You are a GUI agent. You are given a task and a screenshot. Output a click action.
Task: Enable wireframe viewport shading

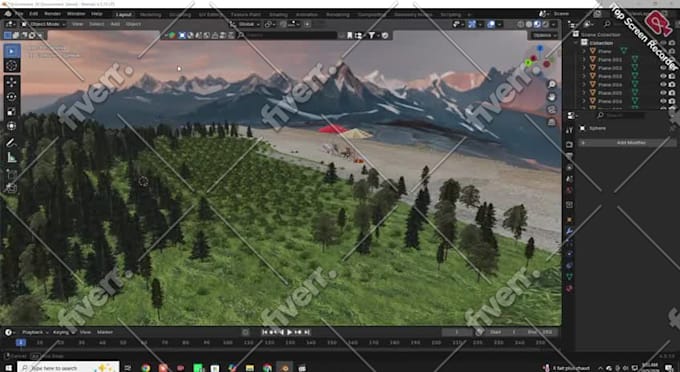click(521, 25)
